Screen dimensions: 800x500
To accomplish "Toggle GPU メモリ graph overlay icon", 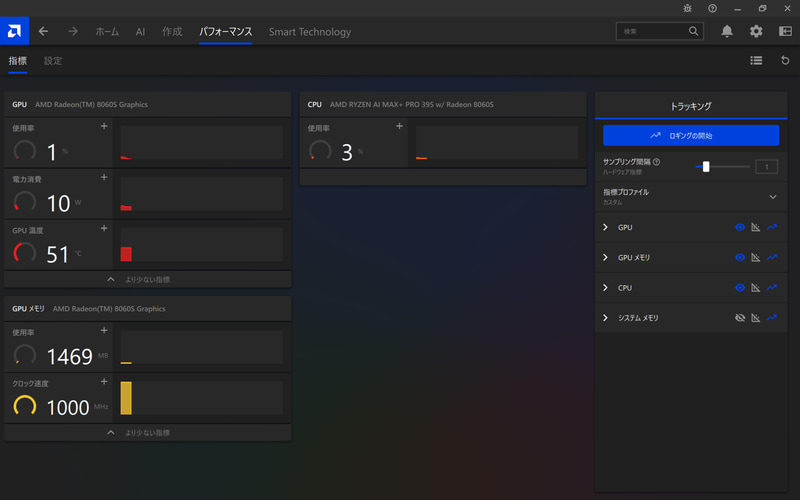I will click(756, 257).
